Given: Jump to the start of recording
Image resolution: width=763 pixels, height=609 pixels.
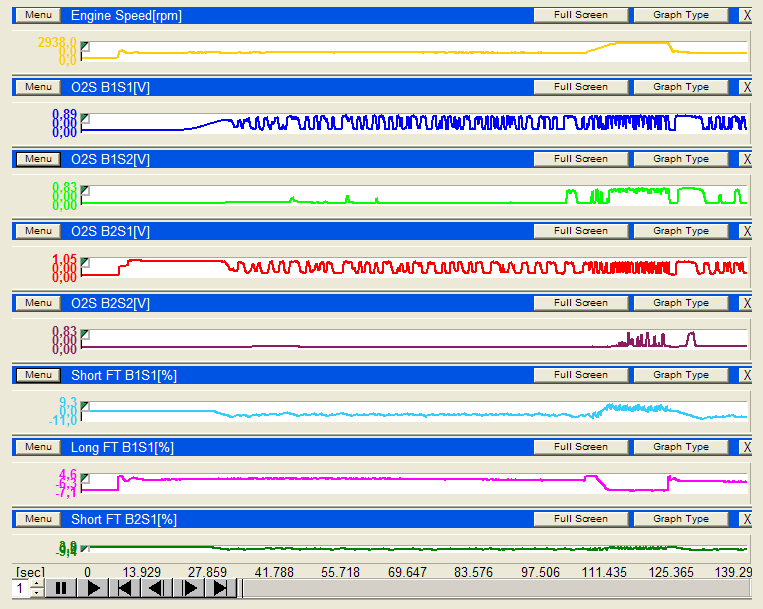Looking at the screenshot, I should pos(124,588).
